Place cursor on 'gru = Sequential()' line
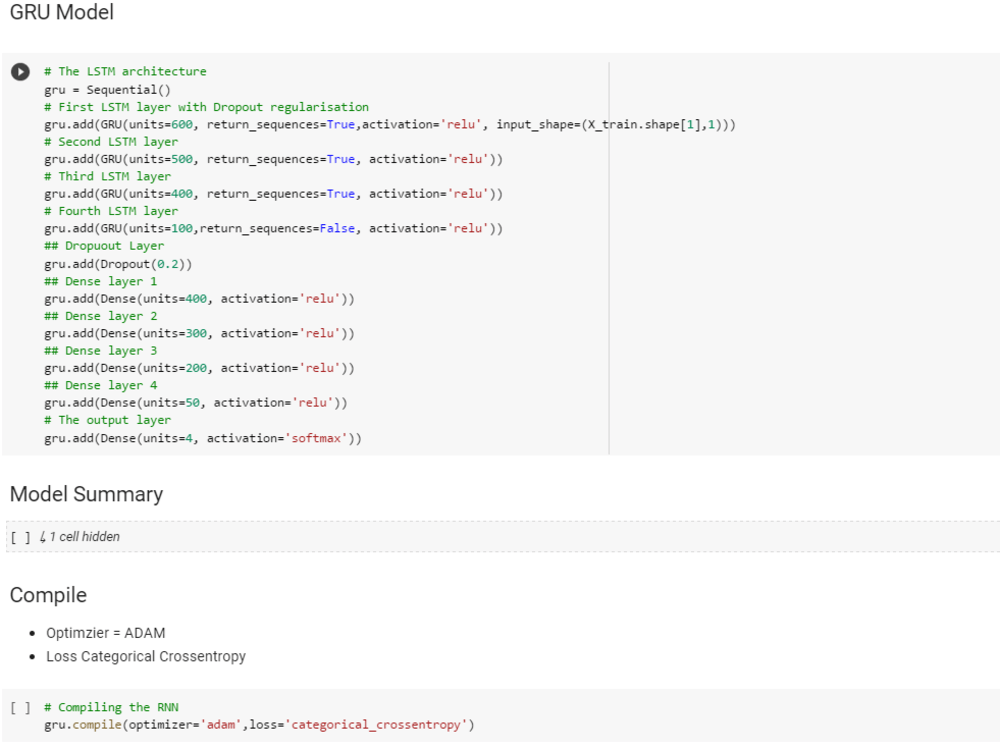This screenshot has height=750, width=1000. pyautogui.click(x=107, y=90)
